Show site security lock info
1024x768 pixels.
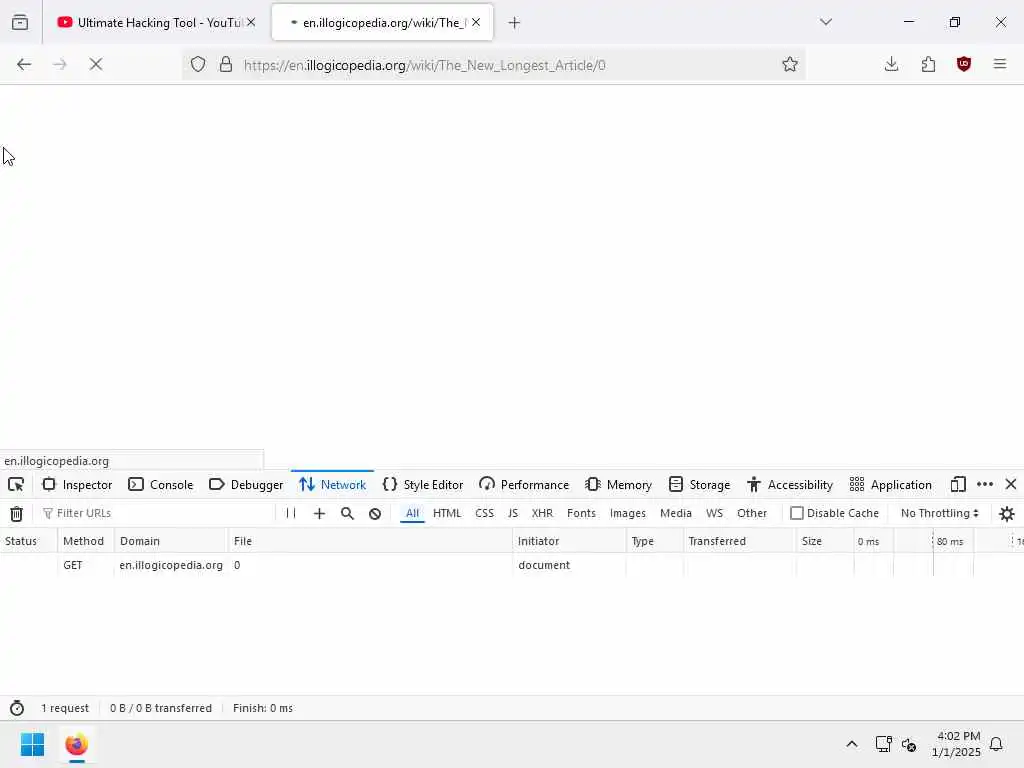click(226, 64)
